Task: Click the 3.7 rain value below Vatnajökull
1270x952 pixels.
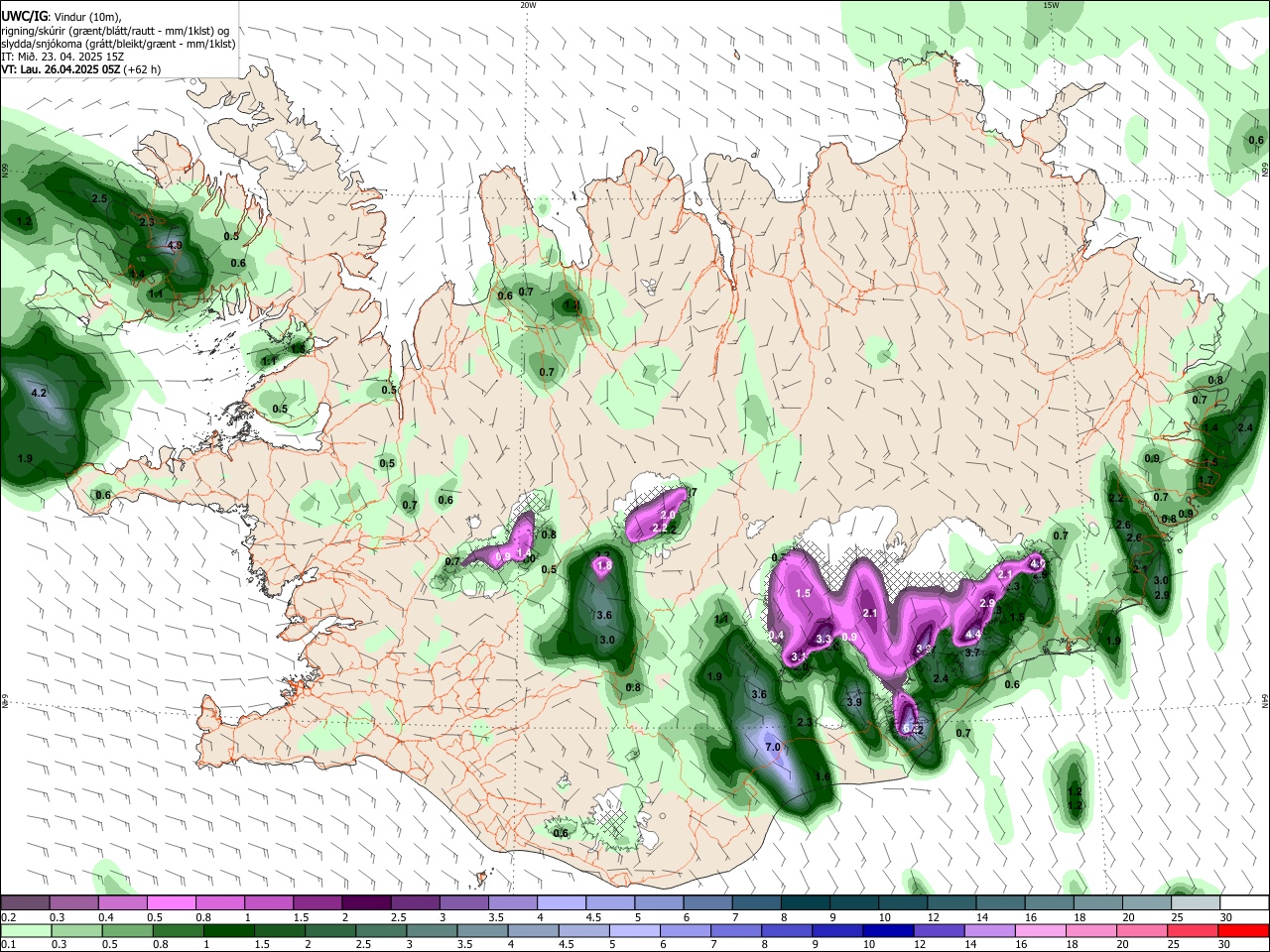Action: [972, 653]
